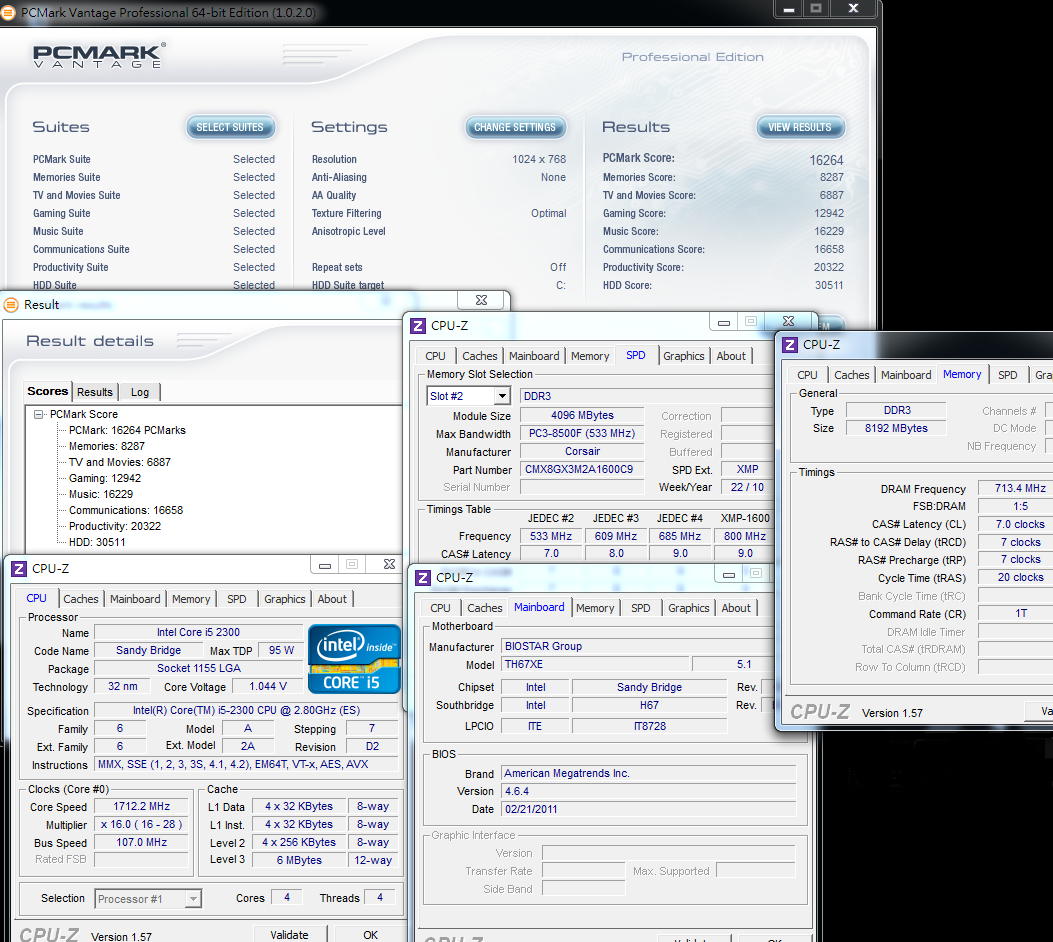Click OK in the CPU-Z processor window

[x=371, y=935]
